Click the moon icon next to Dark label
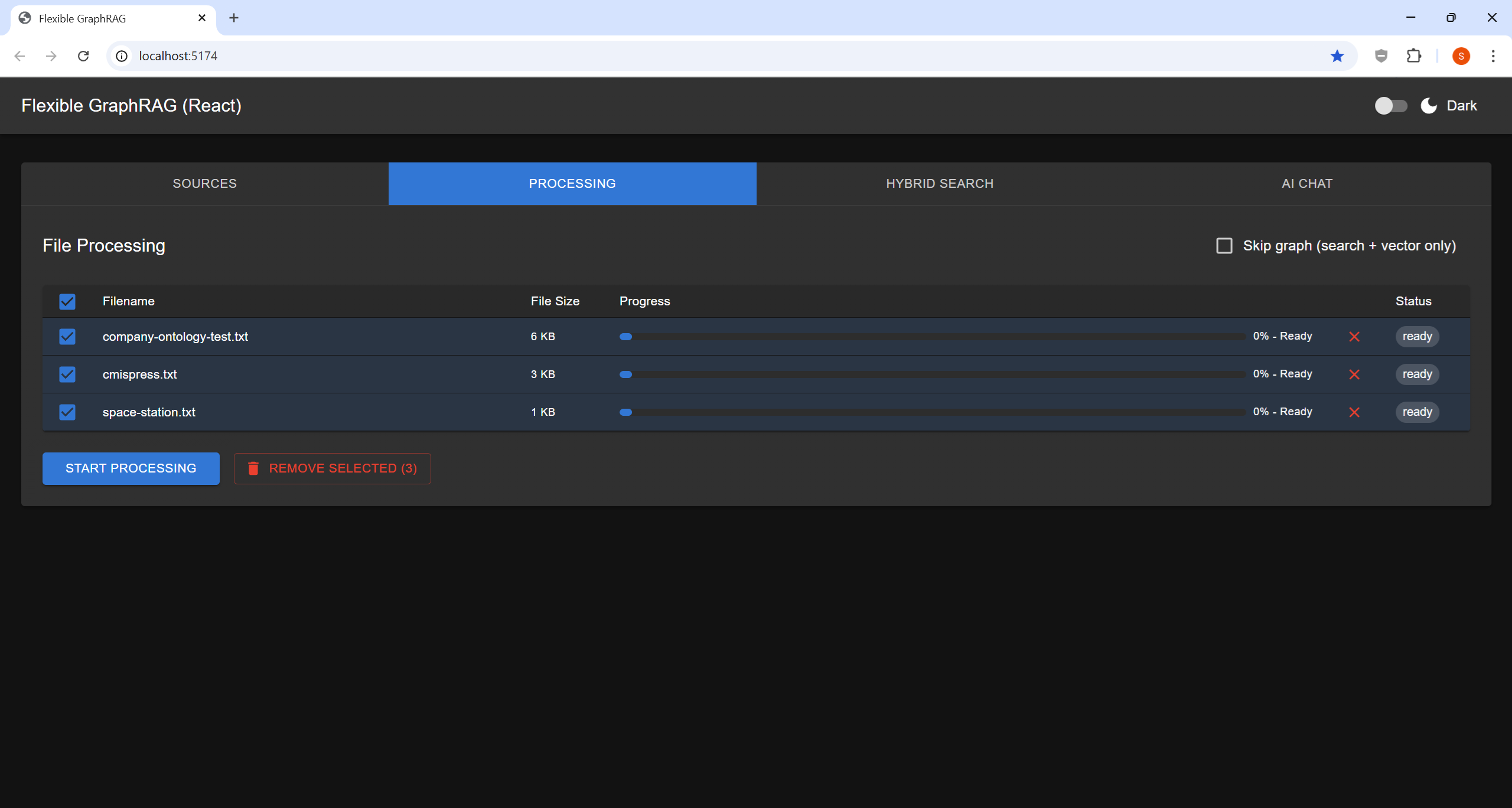This screenshot has width=1512, height=808. pos(1428,105)
